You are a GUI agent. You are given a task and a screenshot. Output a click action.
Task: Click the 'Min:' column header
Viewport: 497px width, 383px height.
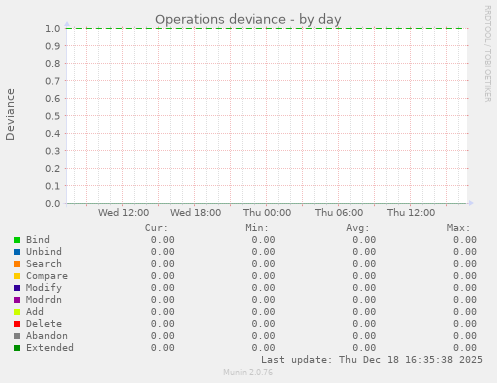(x=257, y=228)
